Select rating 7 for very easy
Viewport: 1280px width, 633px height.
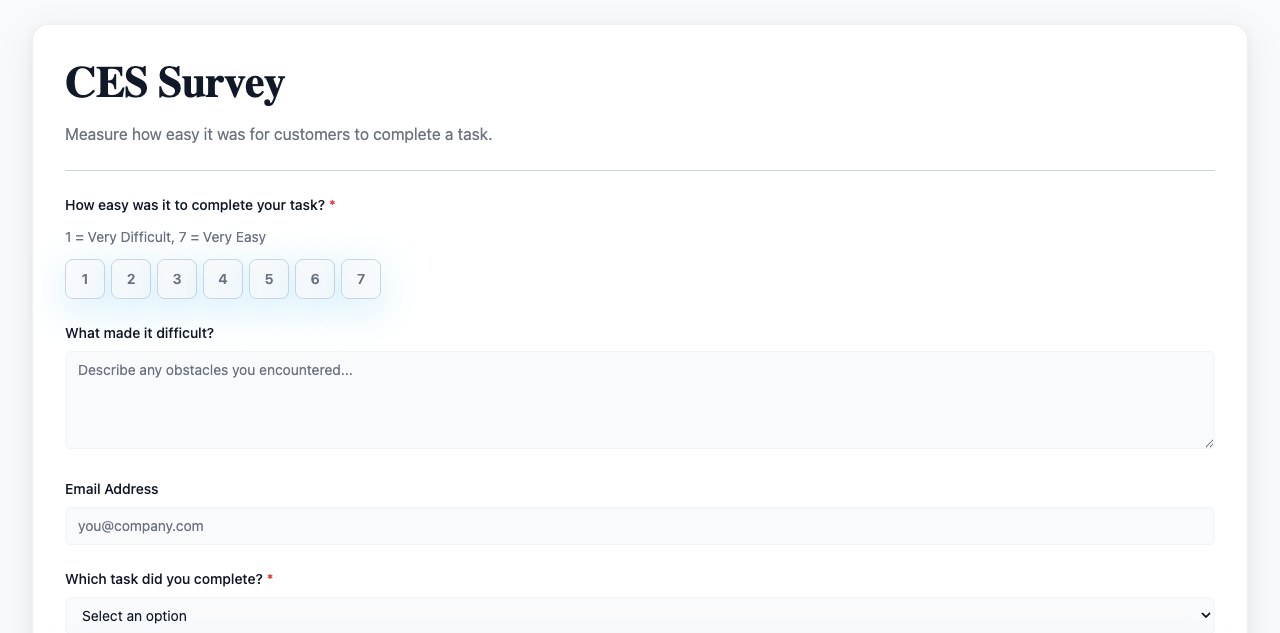coord(361,279)
